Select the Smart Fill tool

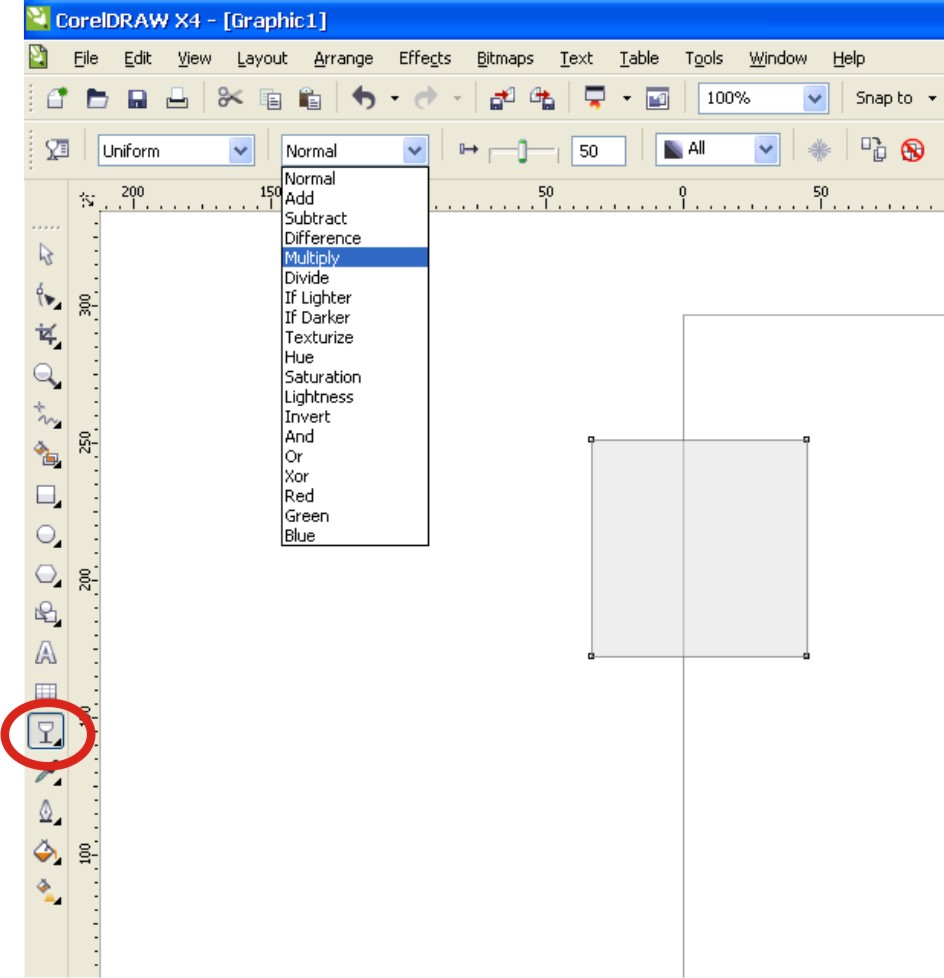pyautogui.click(x=47, y=455)
